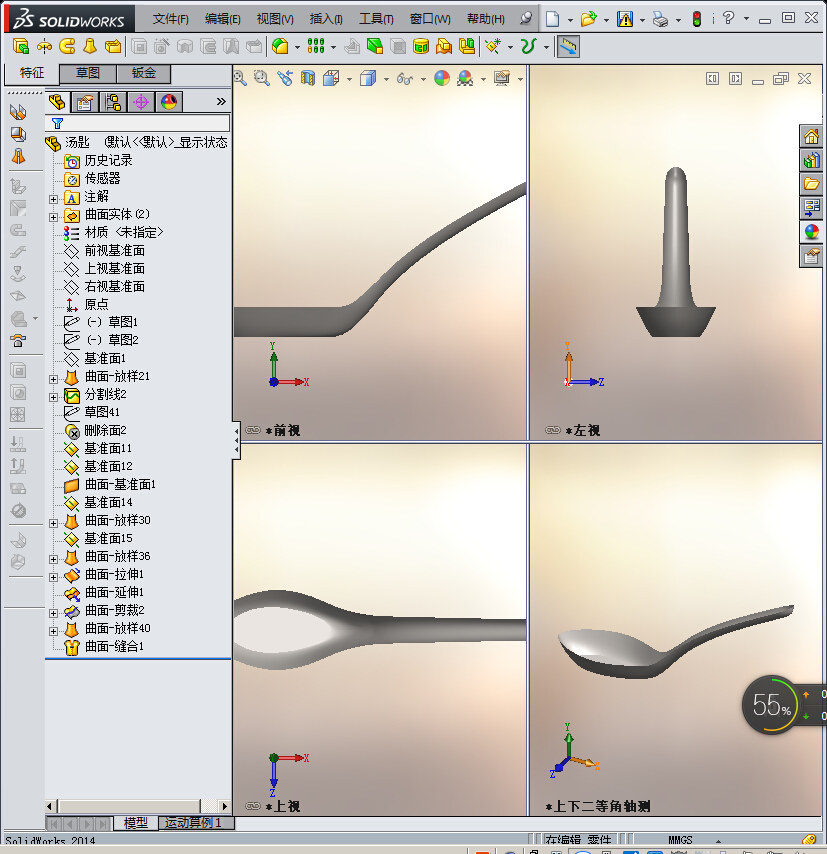Open the 帮助(H) menu
The image size is (827, 854).
[486, 19]
